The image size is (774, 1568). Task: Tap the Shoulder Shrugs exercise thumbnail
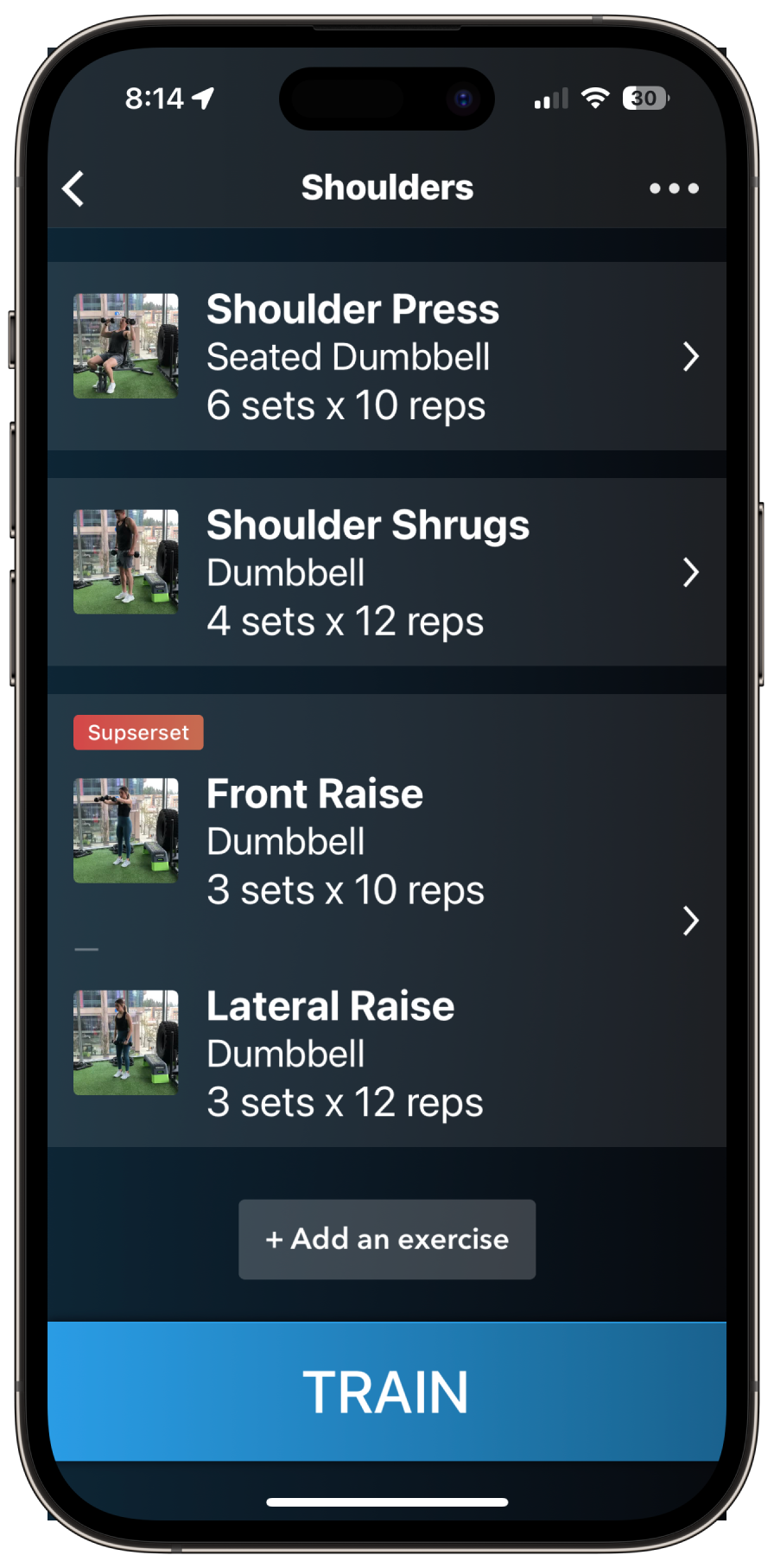pyautogui.click(x=126, y=562)
